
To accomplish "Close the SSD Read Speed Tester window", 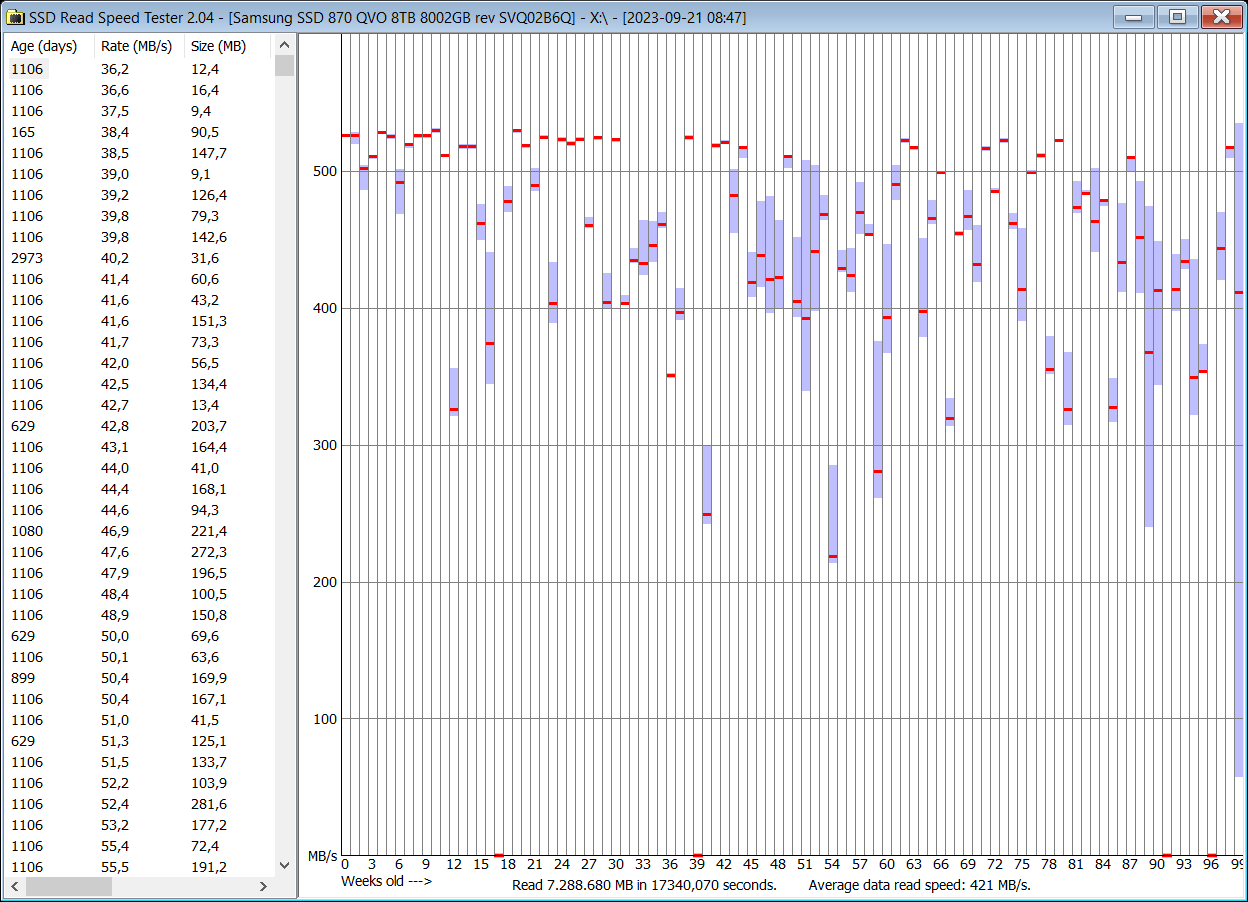I will [x=1221, y=17].
